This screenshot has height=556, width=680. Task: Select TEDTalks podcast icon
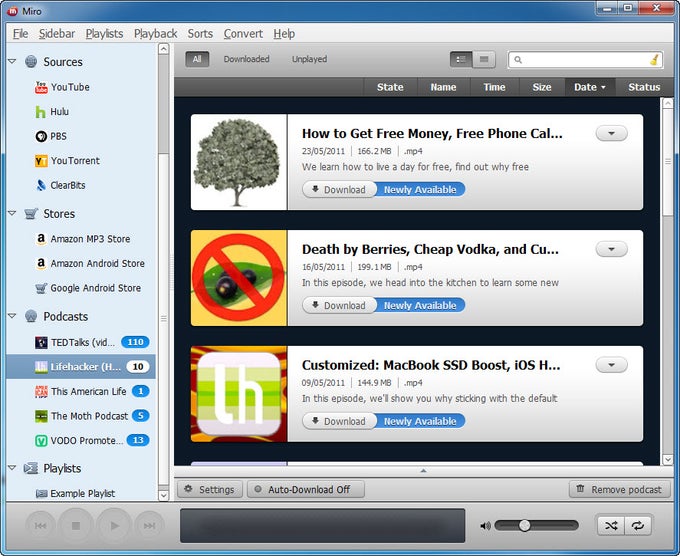41,342
